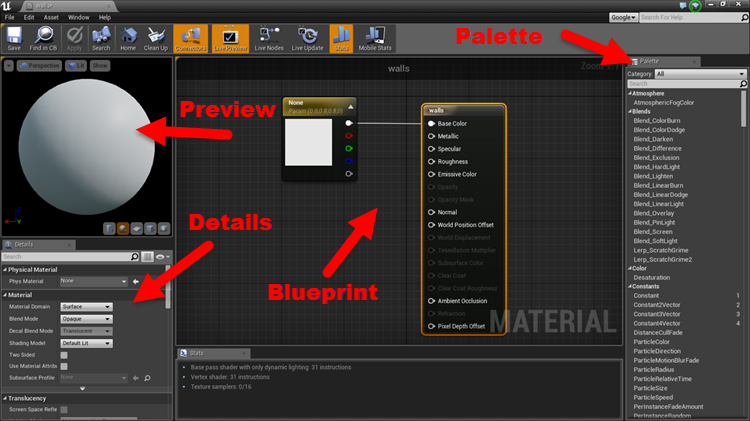750x421 pixels.
Task: Run the Clean Up tool
Action: click(155, 38)
